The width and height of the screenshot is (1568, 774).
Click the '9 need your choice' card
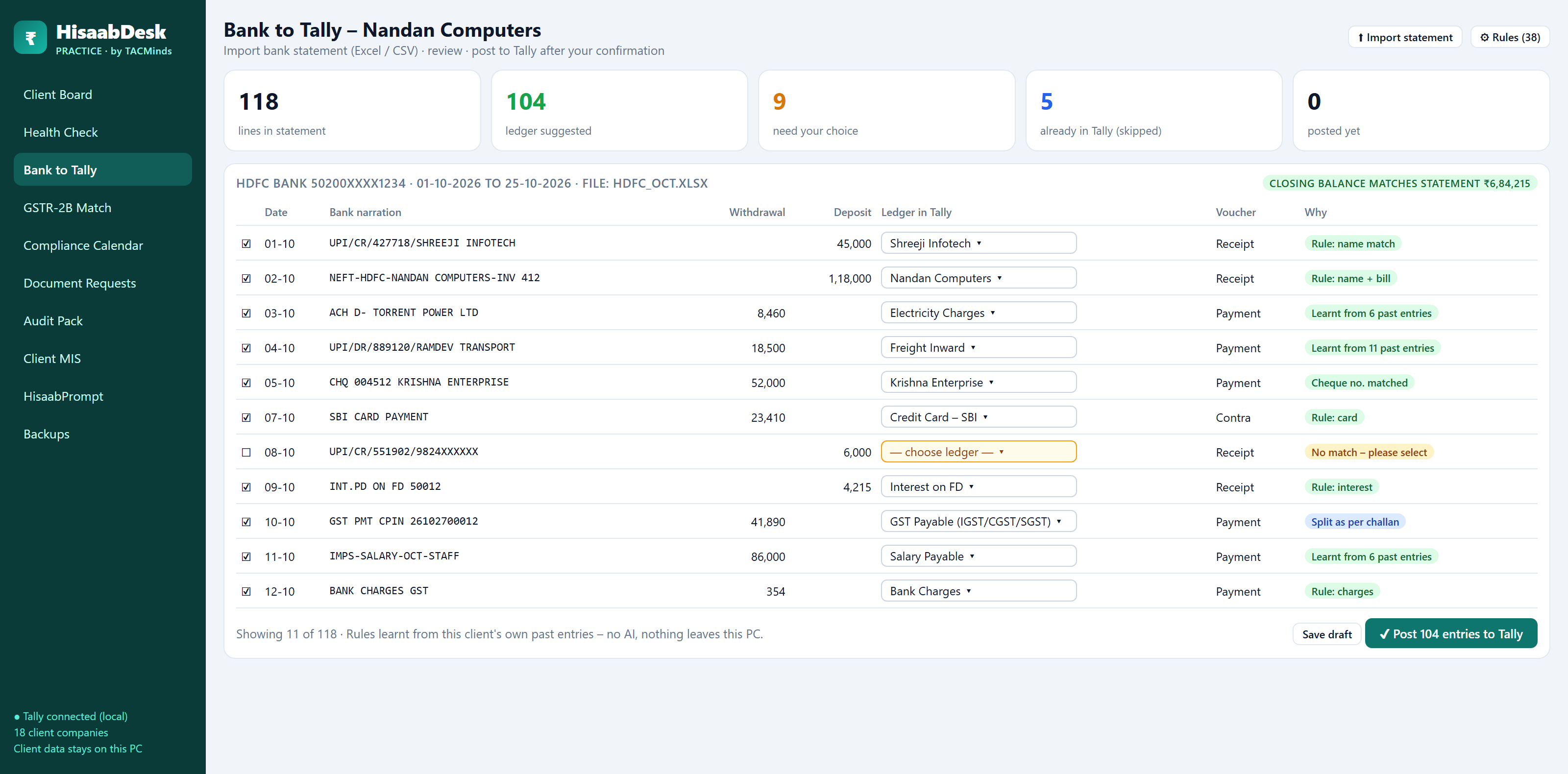(x=886, y=110)
